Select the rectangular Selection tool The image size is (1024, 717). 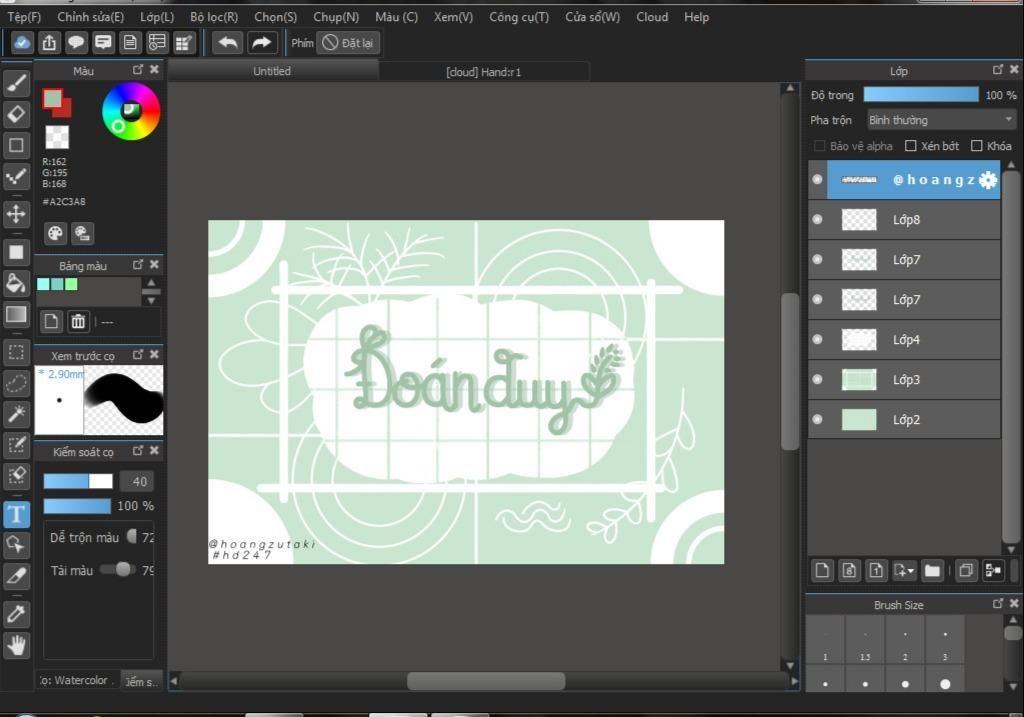coord(16,353)
